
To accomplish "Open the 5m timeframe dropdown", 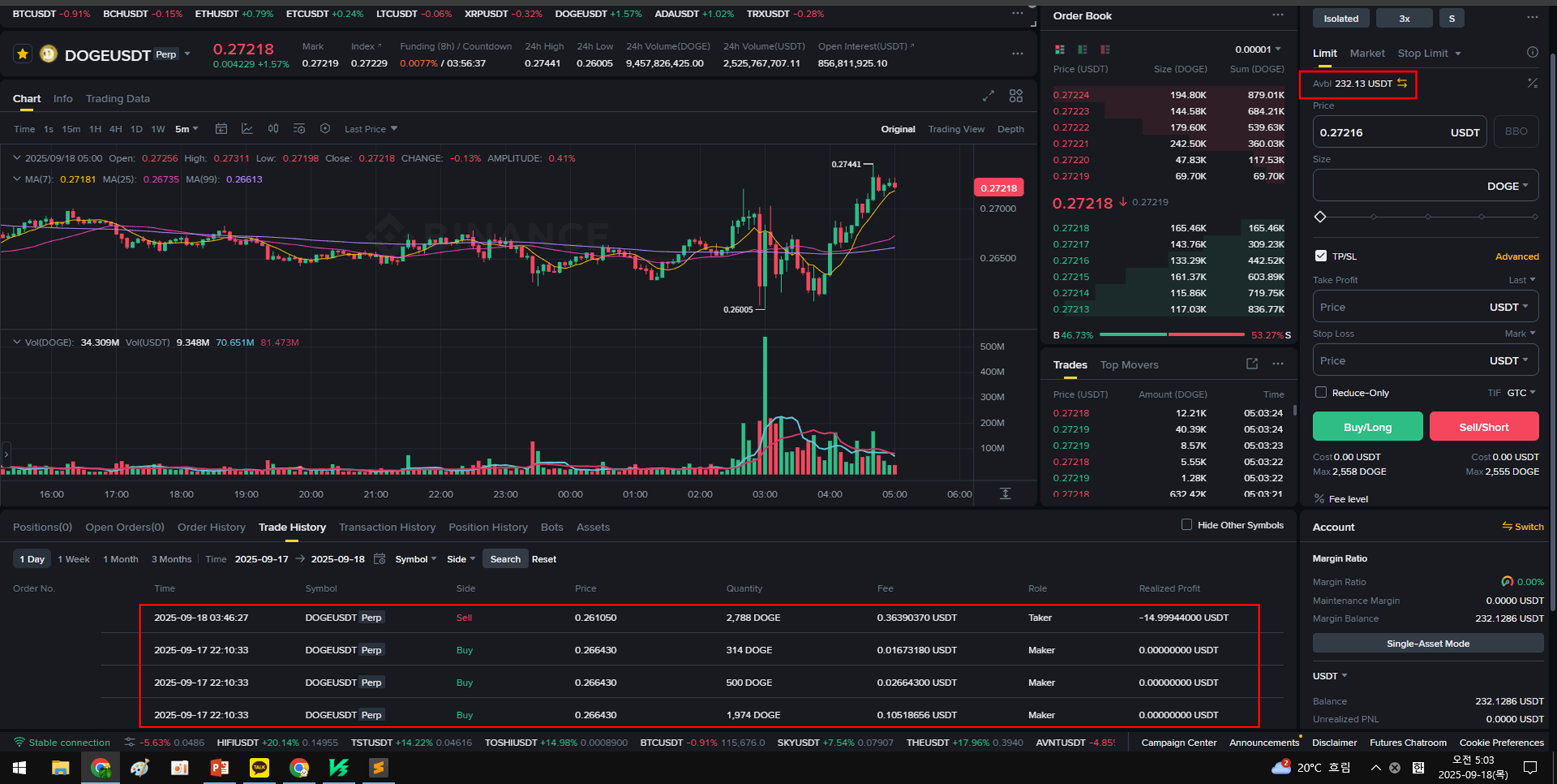I will pyautogui.click(x=187, y=128).
